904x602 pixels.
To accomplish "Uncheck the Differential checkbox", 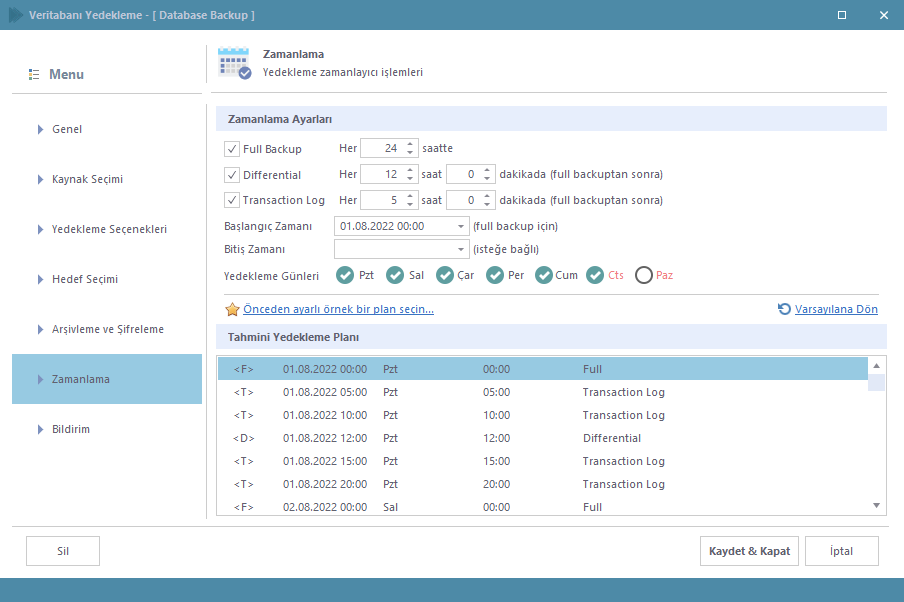I will click(232, 174).
